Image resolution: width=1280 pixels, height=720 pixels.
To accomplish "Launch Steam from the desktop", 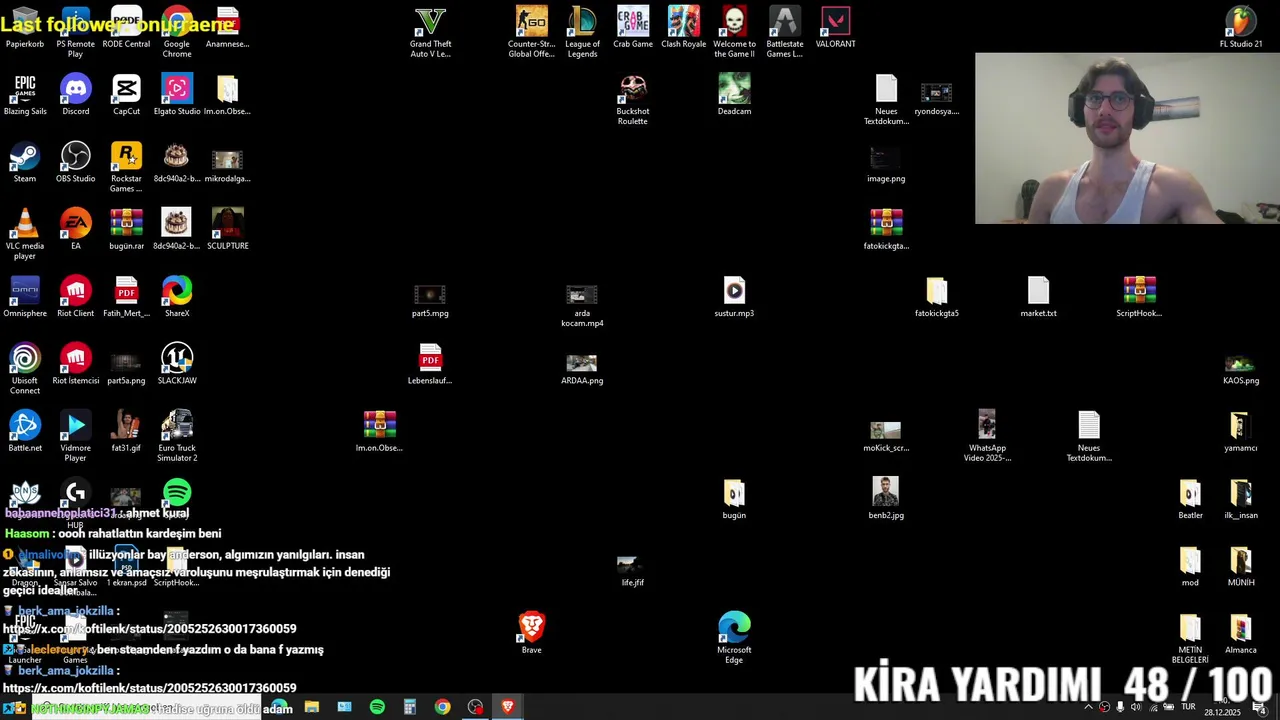I will [x=25, y=161].
